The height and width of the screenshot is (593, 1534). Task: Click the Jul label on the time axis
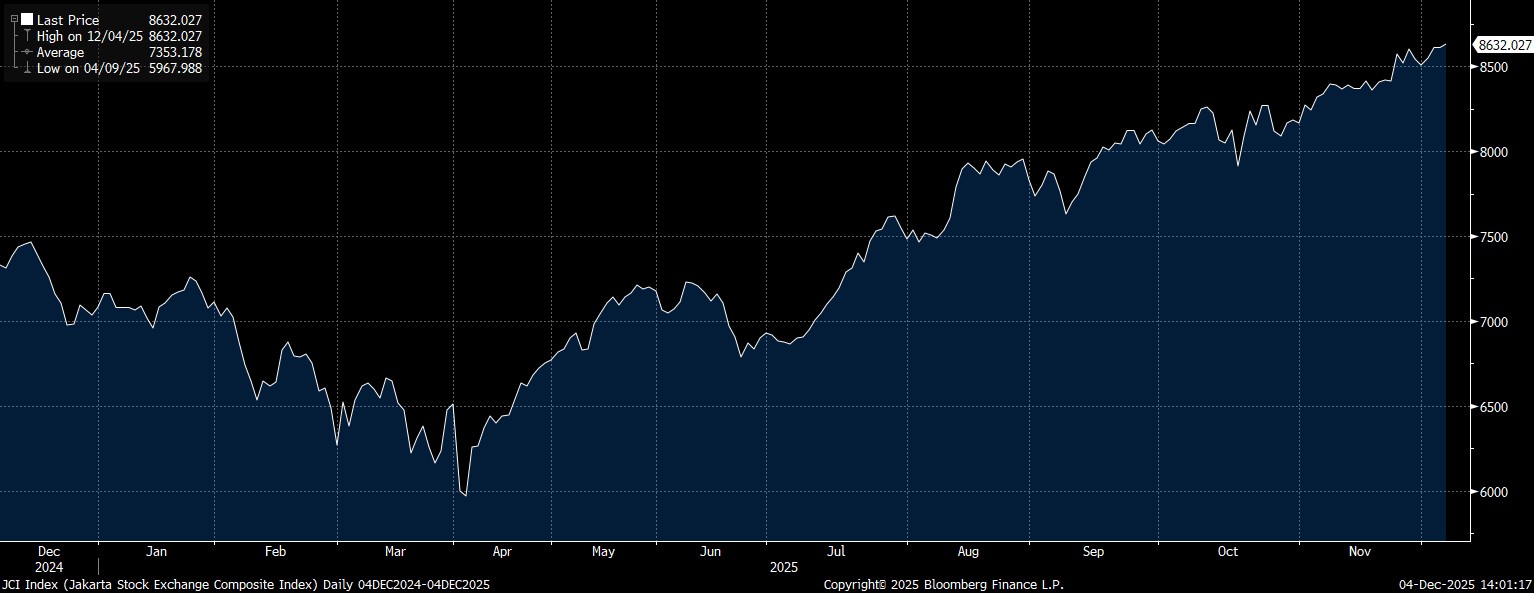[837, 551]
